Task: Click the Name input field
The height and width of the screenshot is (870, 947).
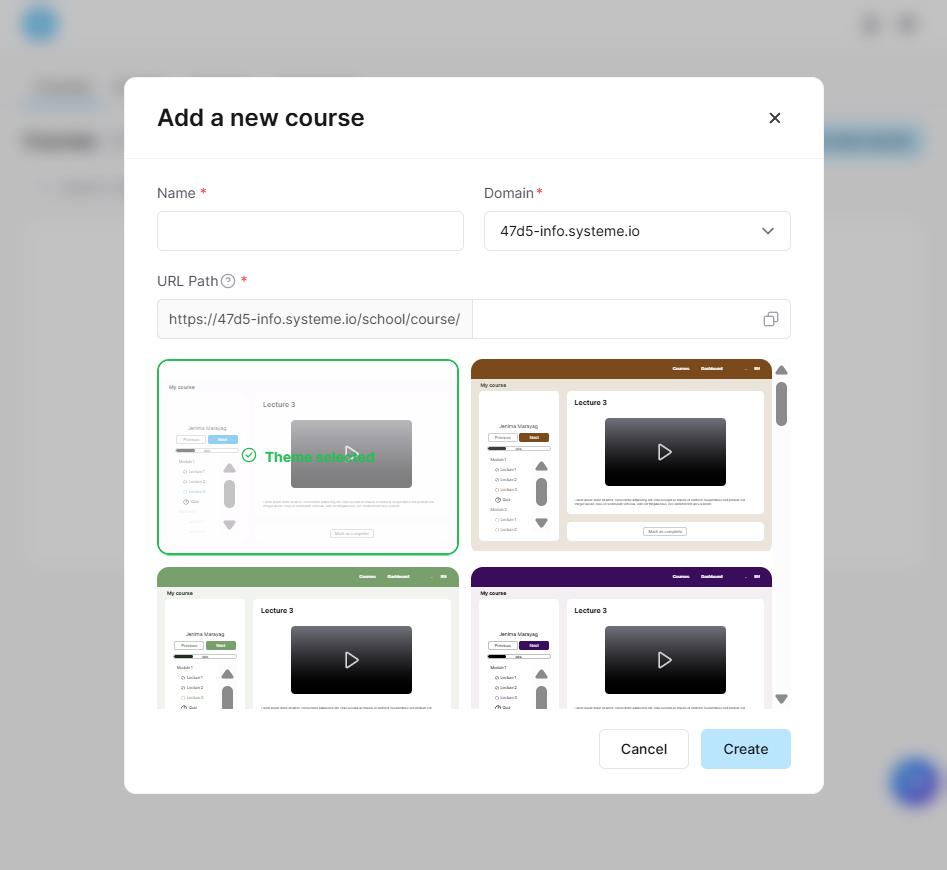Action: (x=310, y=231)
